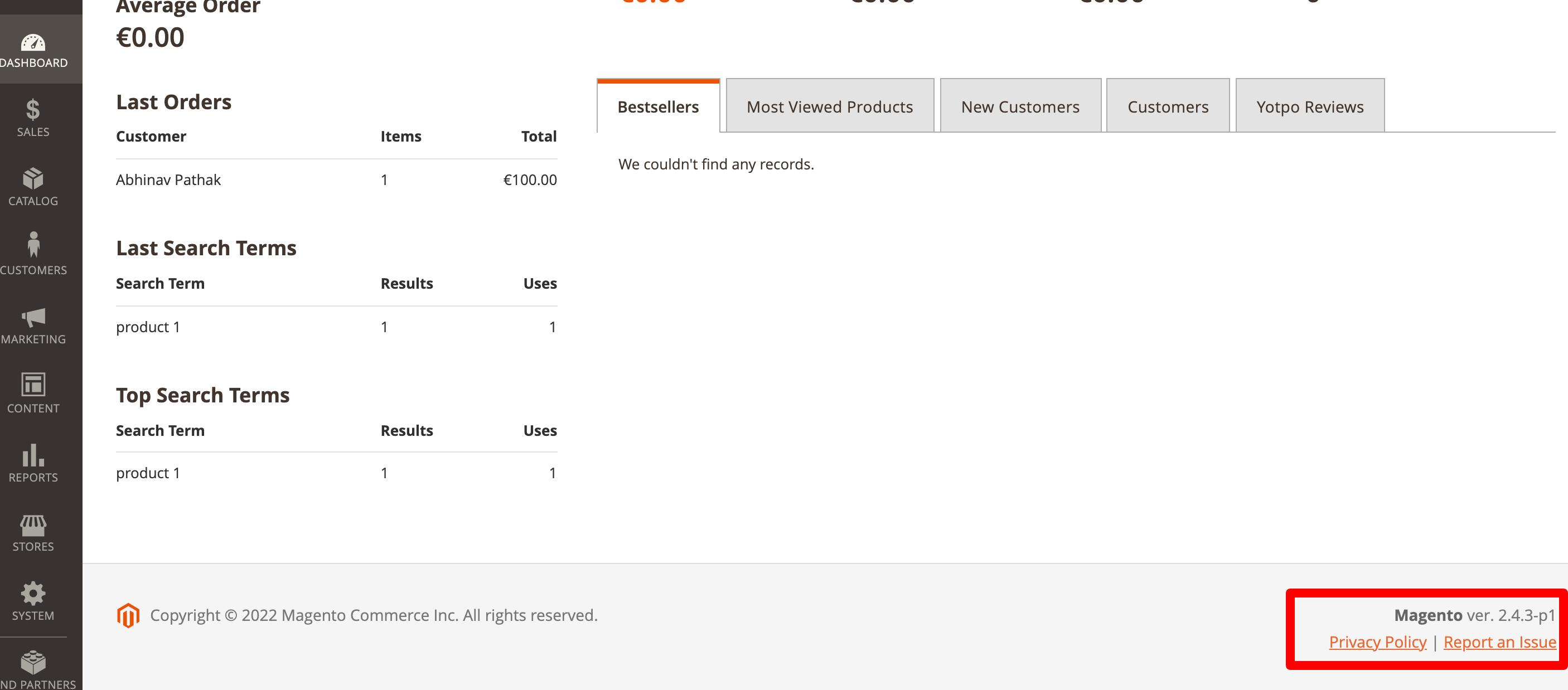Click Report an Issue
The height and width of the screenshot is (690, 1568).
(x=1499, y=642)
